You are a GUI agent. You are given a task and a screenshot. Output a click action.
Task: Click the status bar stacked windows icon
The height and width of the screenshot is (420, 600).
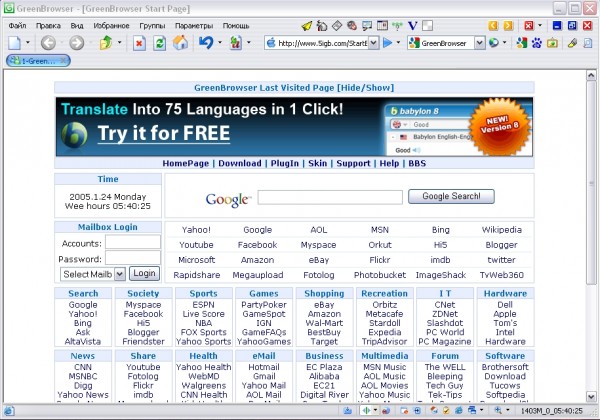point(472,410)
